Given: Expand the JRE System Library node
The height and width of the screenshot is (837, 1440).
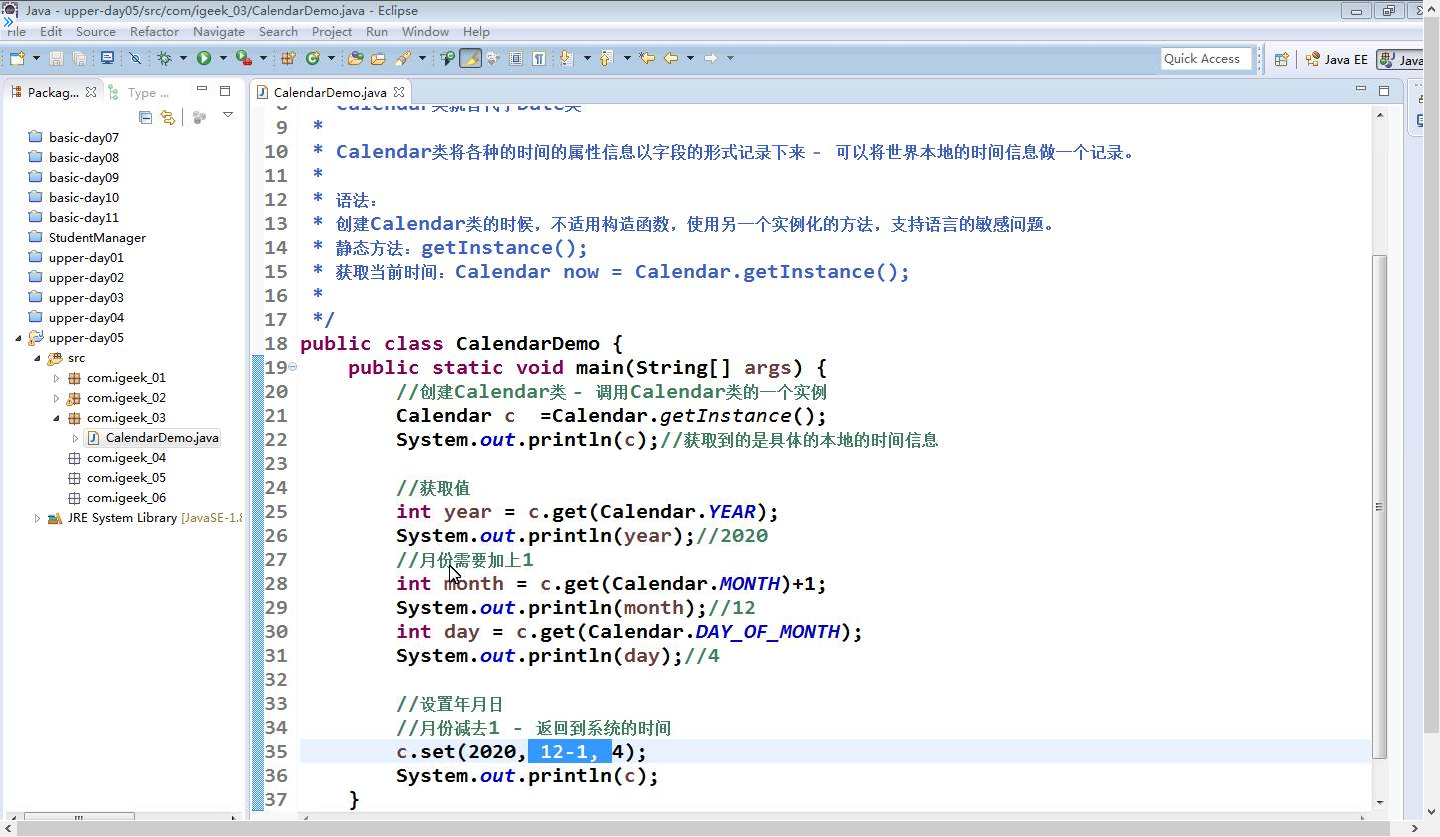Looking at the screenshot, I should tap(37, 518).
